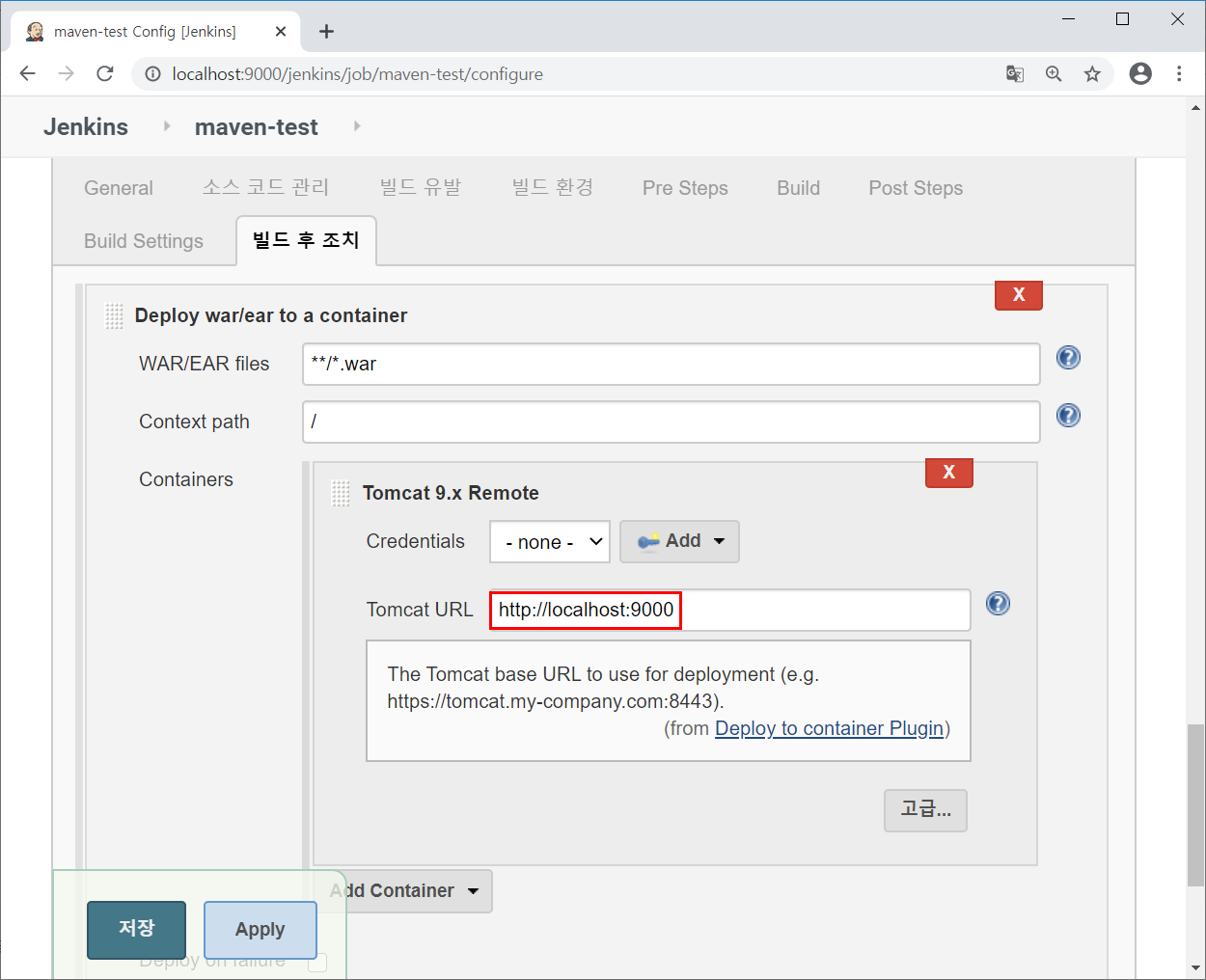Switch to the General tab
Screen dimensions: 1206x980
point(119,188)
